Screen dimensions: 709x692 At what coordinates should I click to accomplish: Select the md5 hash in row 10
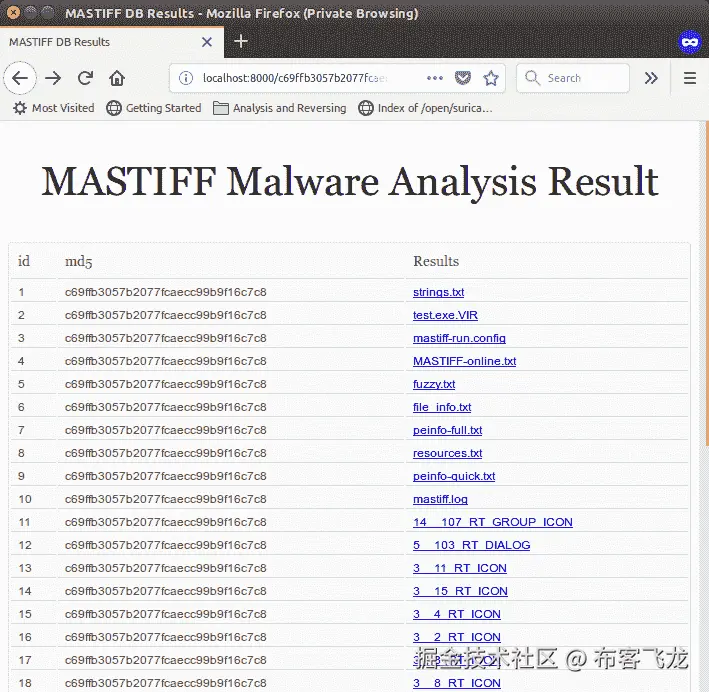[x=165, y=499]
